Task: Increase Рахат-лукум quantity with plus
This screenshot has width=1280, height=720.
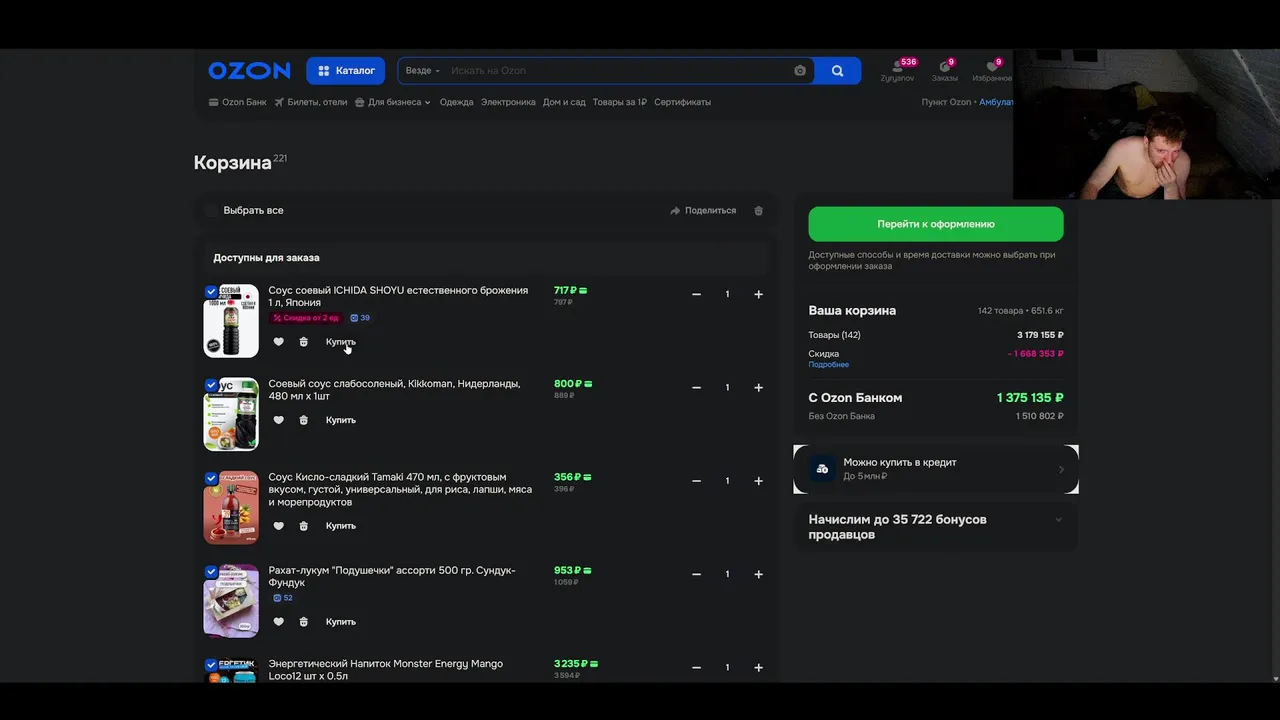Action: (758, 574)
